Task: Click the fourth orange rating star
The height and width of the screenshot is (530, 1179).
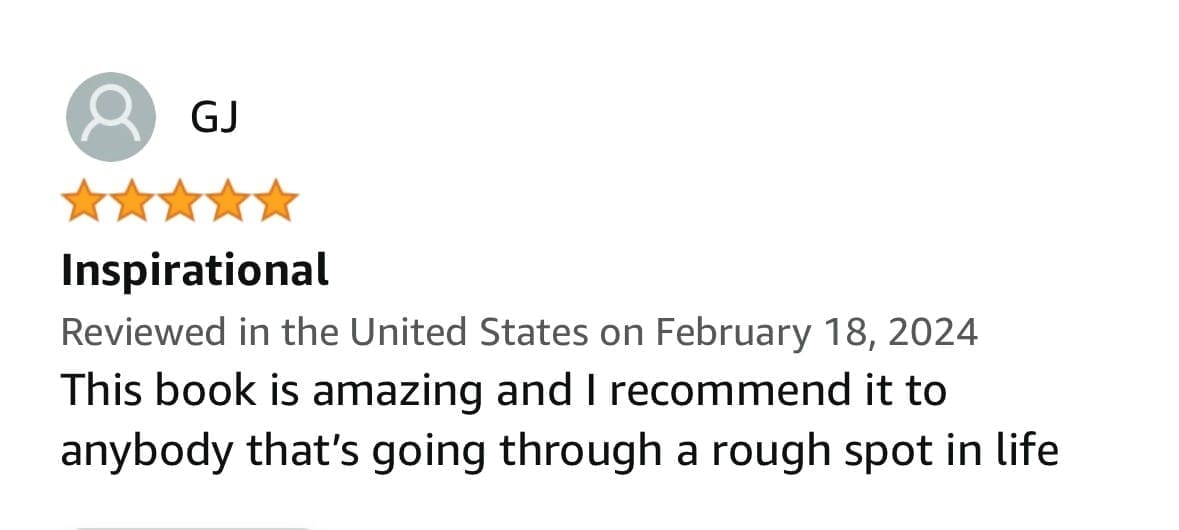Action: coord(228,200)
